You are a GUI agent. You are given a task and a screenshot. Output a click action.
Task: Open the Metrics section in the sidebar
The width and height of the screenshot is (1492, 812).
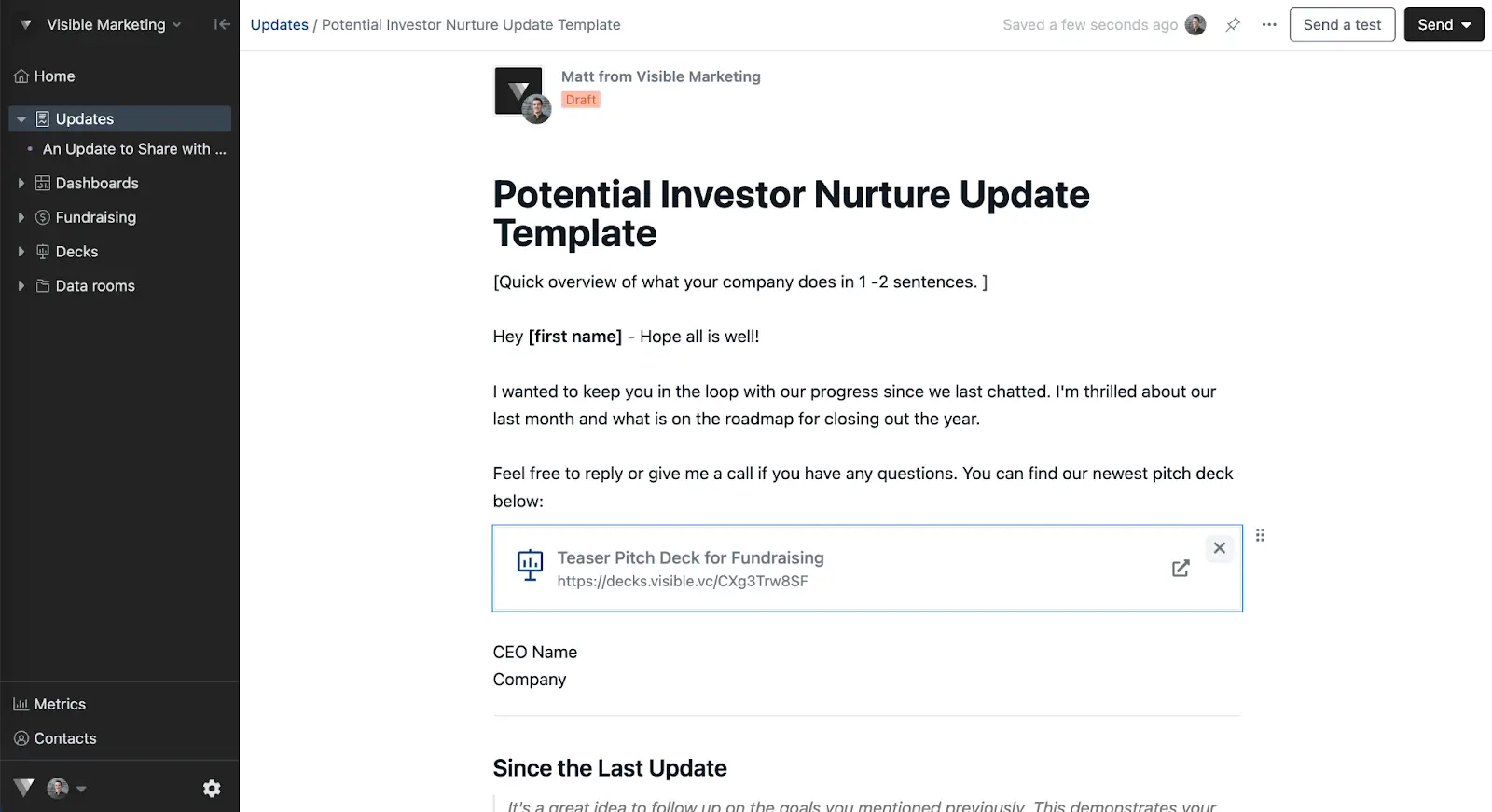pyautogui.click(x=59, y=704)
